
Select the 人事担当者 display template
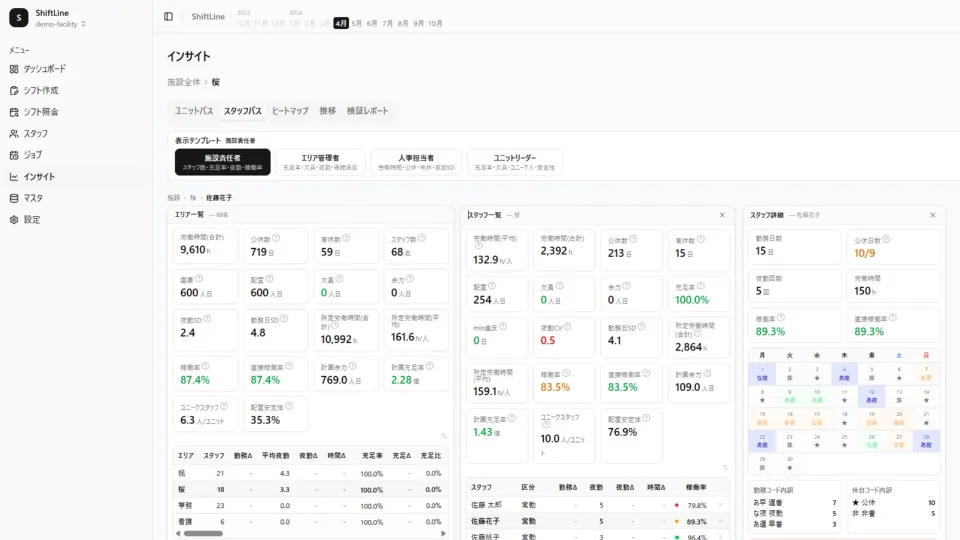point(415,162)
